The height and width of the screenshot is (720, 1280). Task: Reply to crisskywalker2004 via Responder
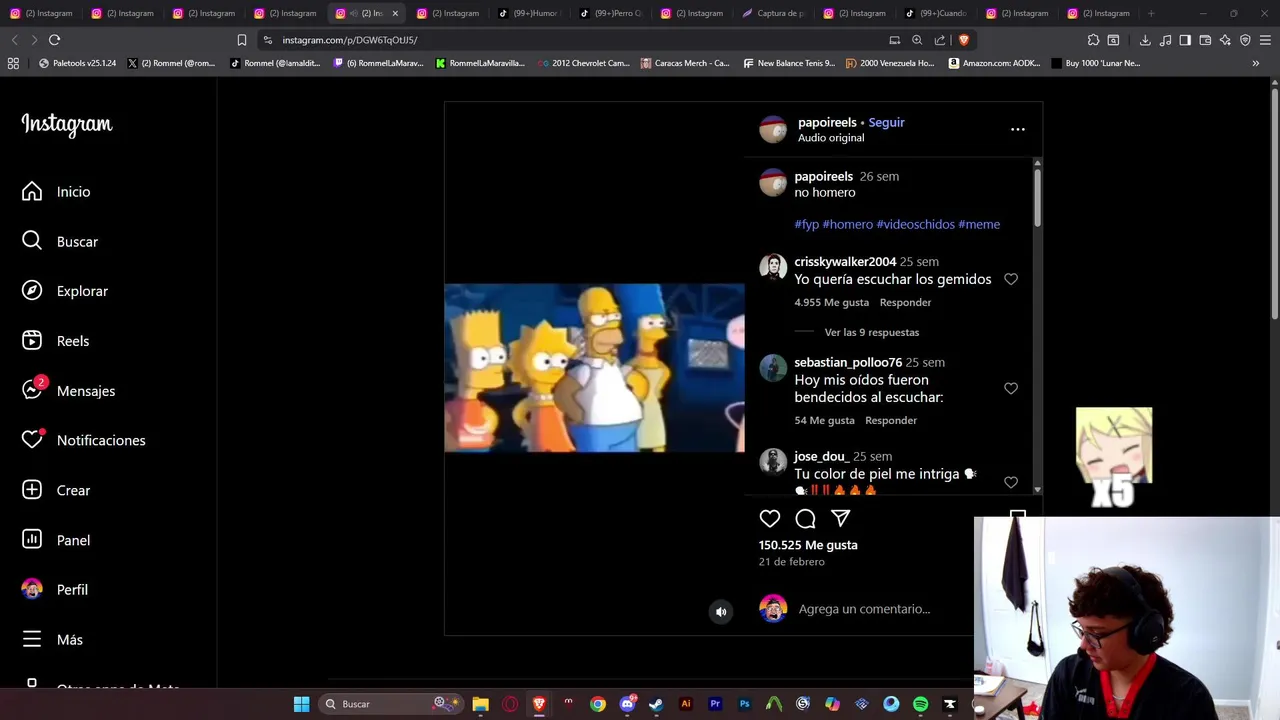coord(905,302)
